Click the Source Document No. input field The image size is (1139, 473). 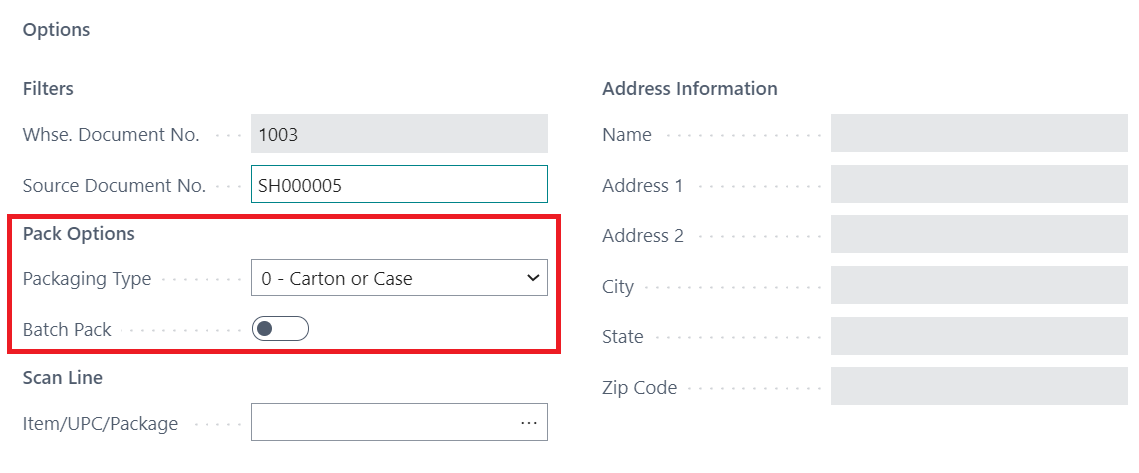point(399,185)
